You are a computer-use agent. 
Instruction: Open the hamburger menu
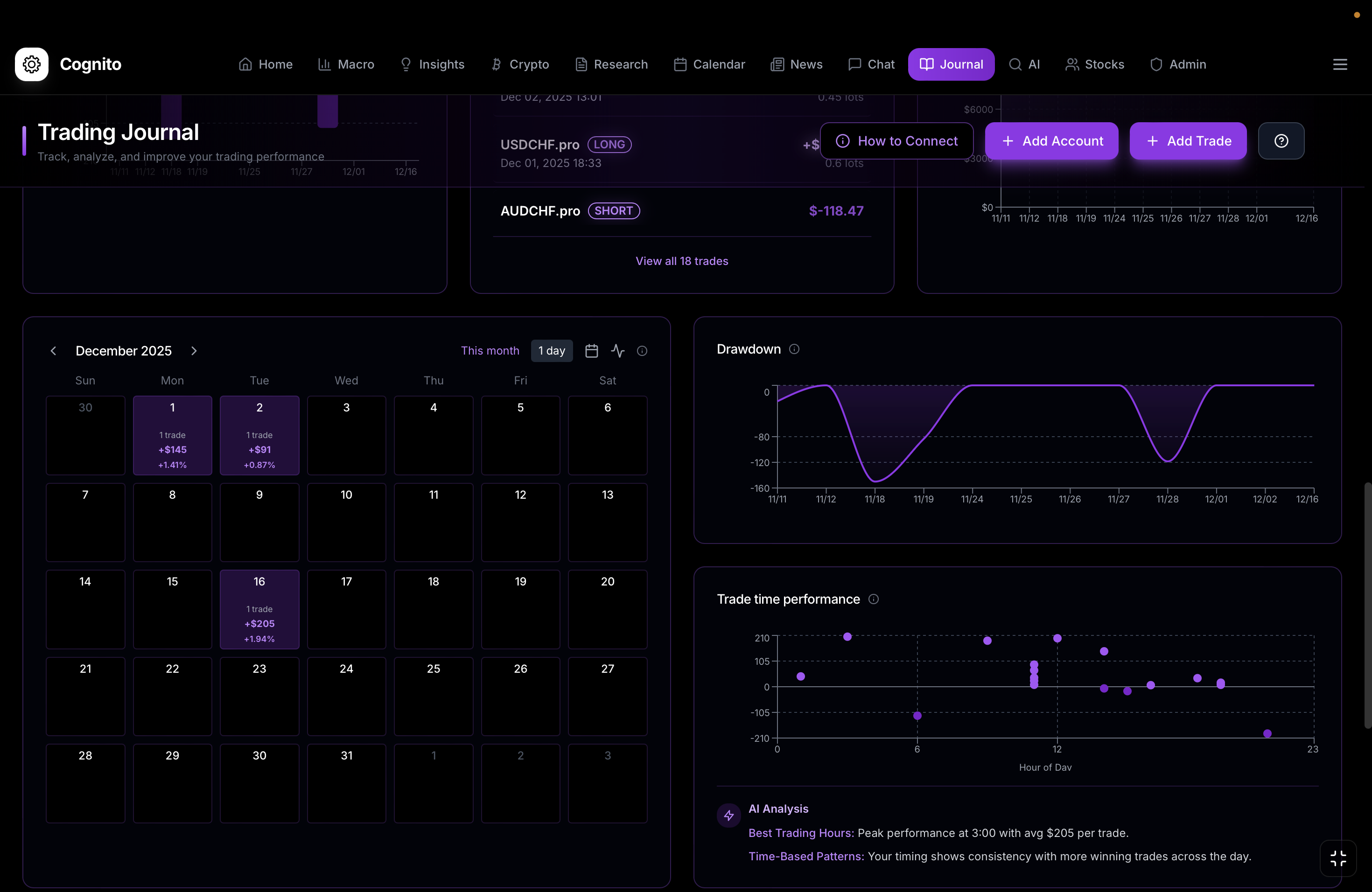click(1340, 64)
